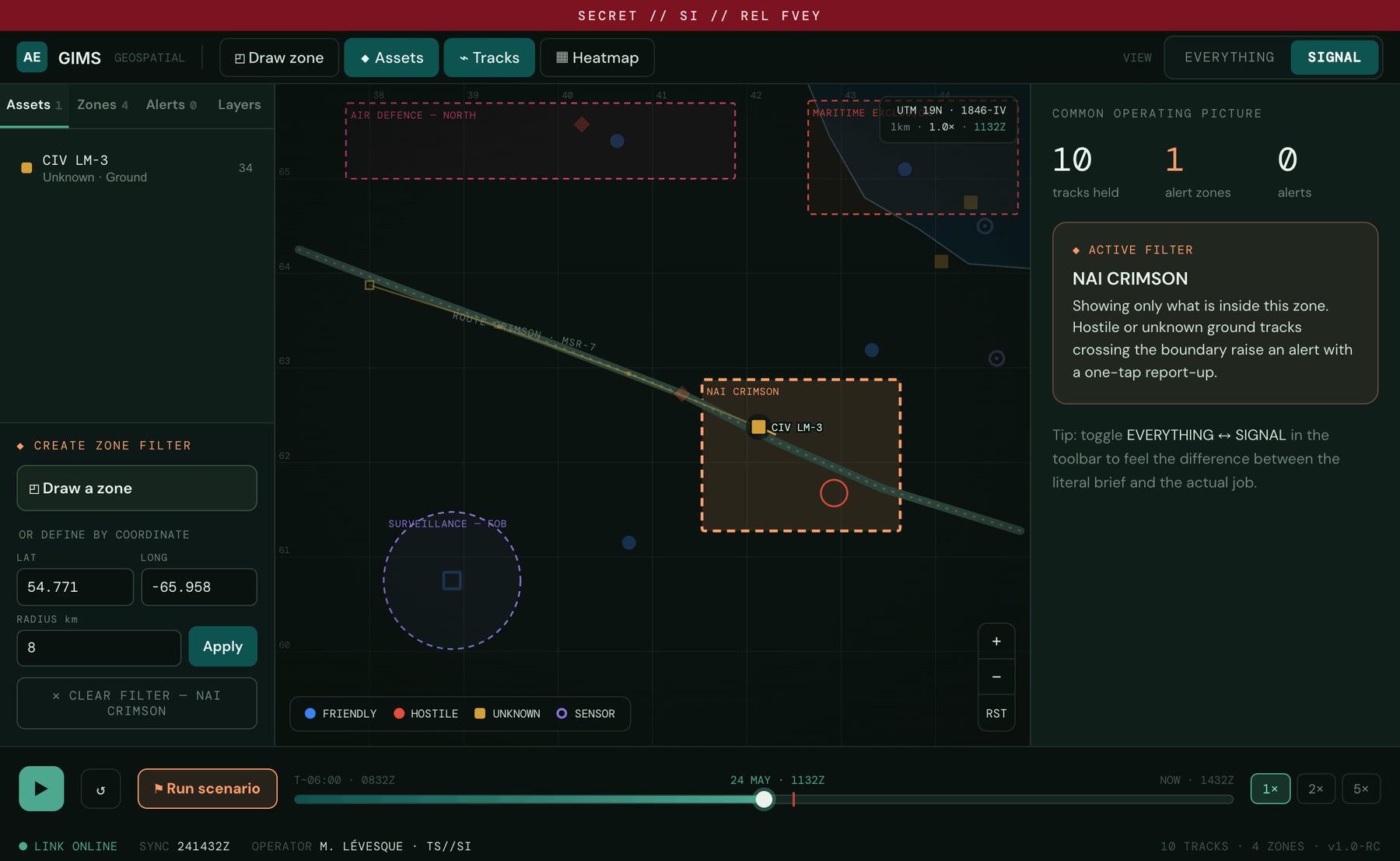
Task: Open the Alerts sidebar tab
Action: pos(171,105)
